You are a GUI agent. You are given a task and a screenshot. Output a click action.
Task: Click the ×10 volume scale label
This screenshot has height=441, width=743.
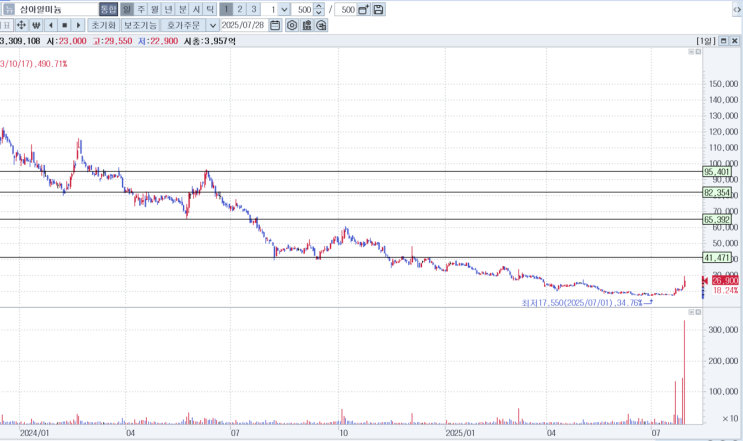coord(730,419)
